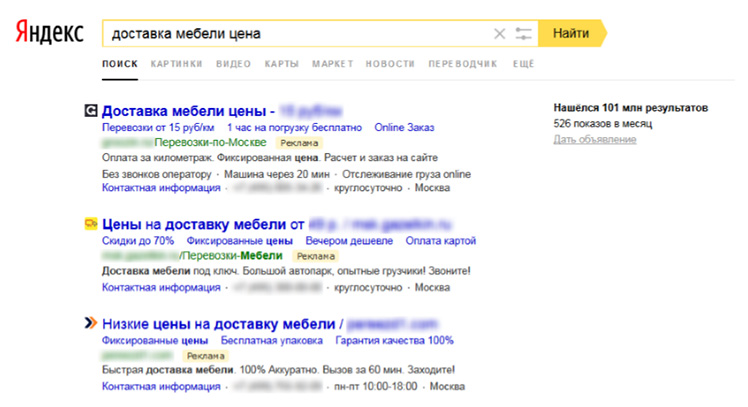748x407 pixels.
Task: Open Контактная информация of first ad
Action: pyautogui.click(x=161, y=188)
